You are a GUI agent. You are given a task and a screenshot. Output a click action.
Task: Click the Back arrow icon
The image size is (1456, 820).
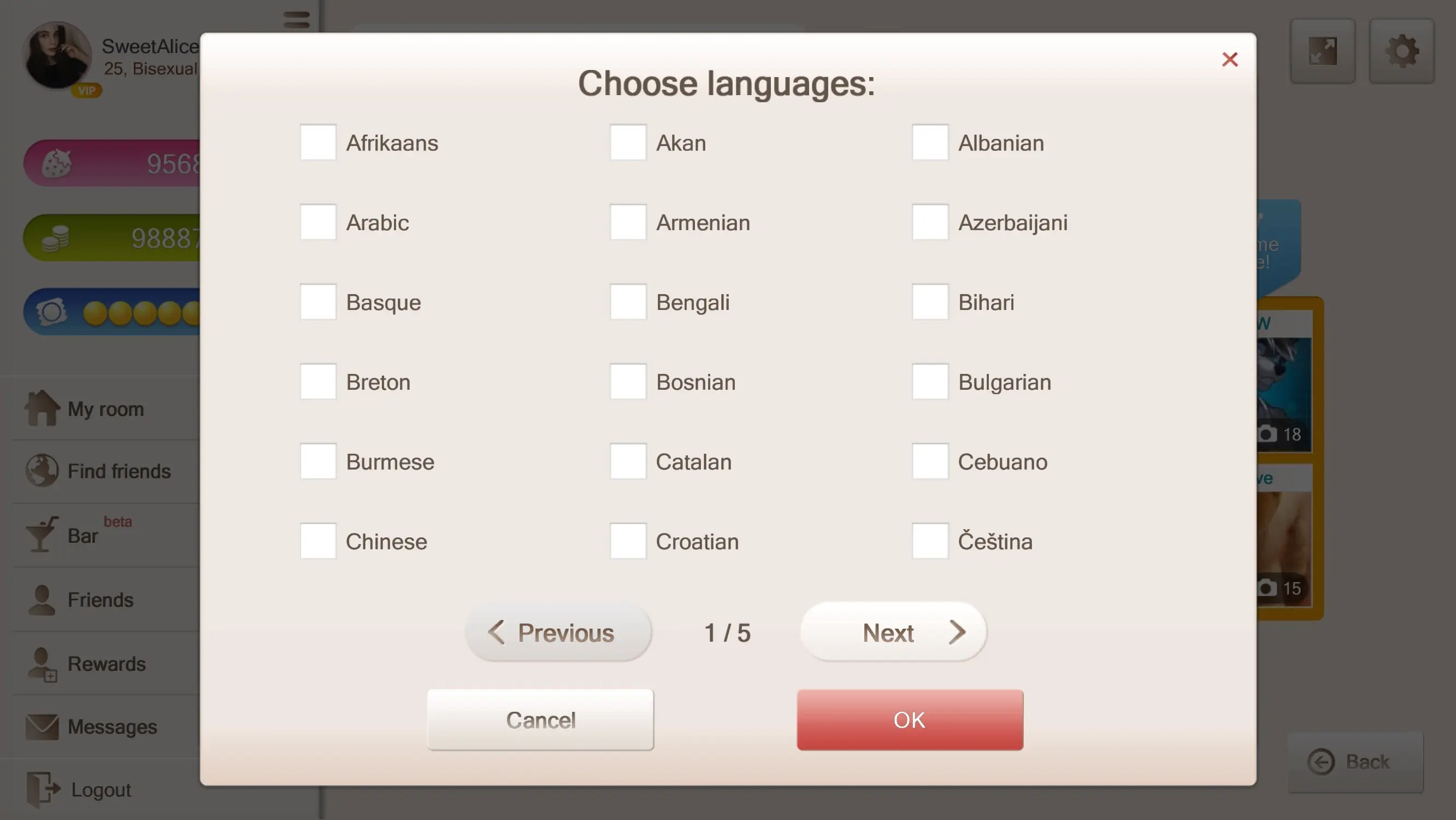[x=1321, y=762]
